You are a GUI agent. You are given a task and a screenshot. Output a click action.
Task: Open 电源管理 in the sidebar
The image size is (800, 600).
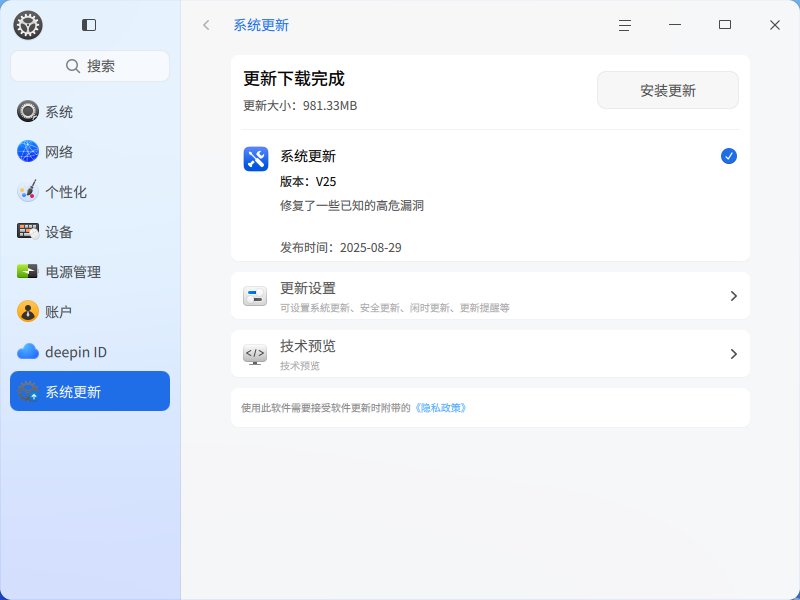click(90, 271)
